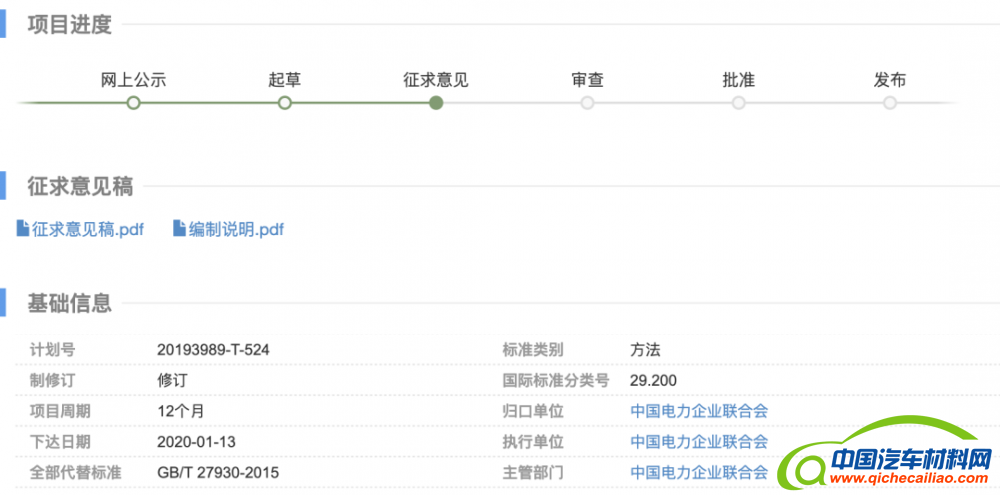Click the grey 发布 progress circle
Viewport: 1000px width, 495px height.
(890, 103)
